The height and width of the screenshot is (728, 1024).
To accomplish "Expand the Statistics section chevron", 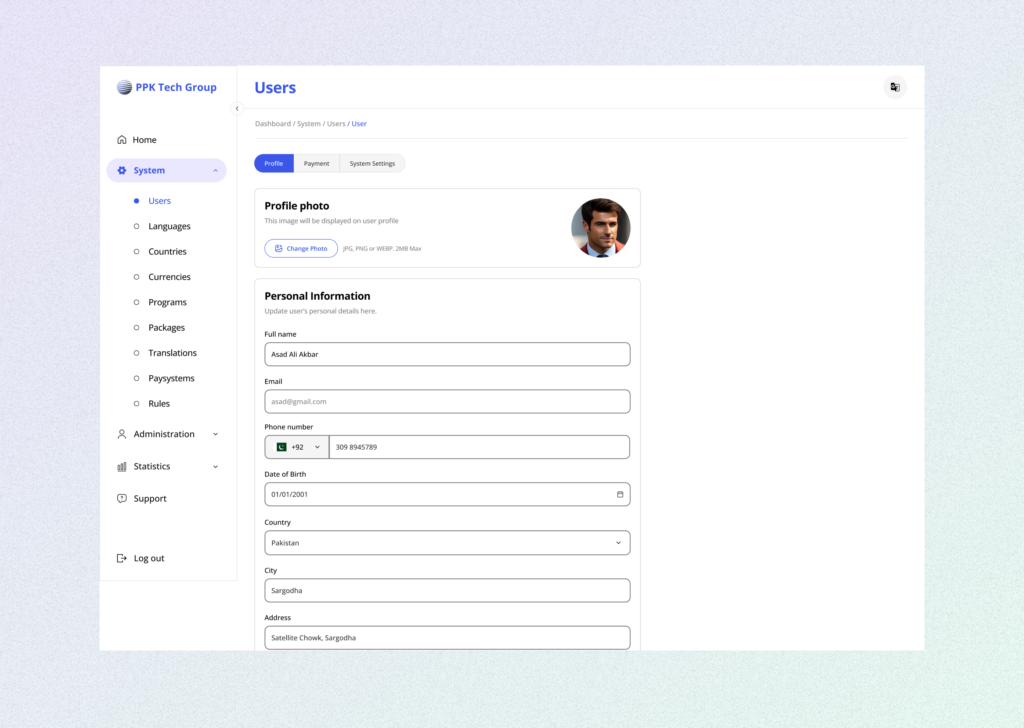I will click(x=215, y=467).
